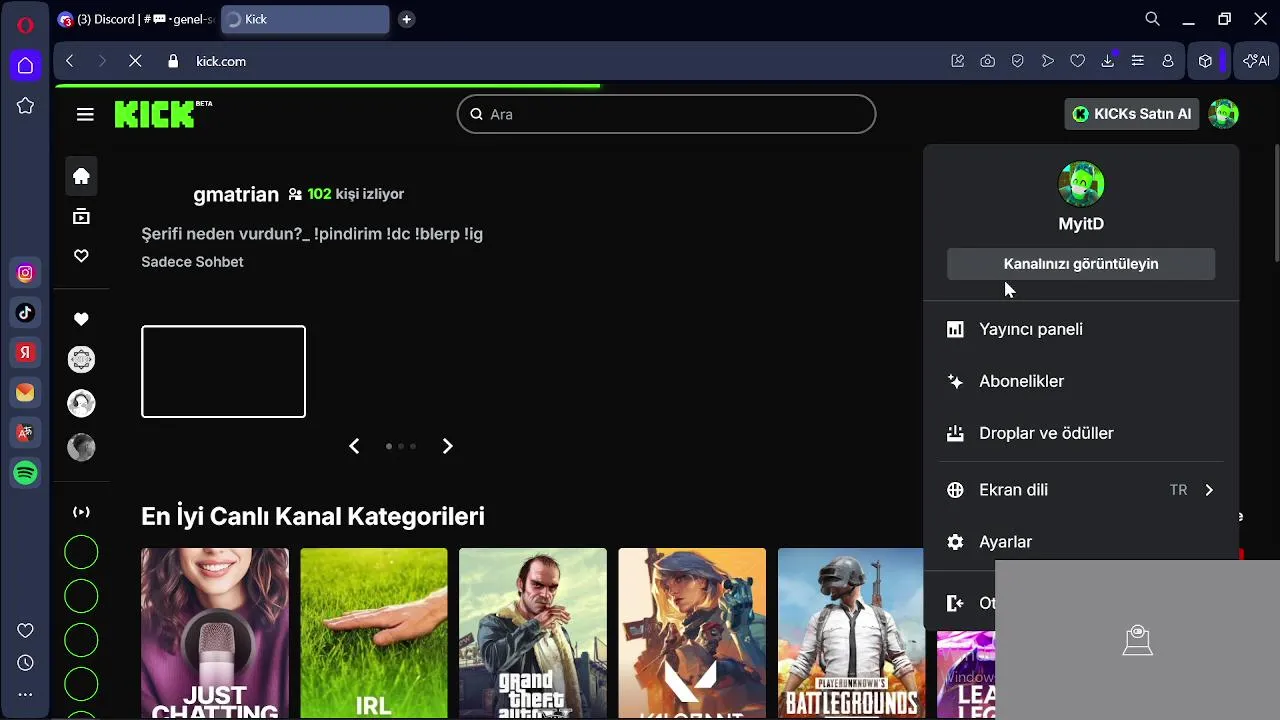The width and height of the screenshot is (1280, 720).
Task: Open Opera account profile icon in toolbar
Action: click(x=1167, y=61)
